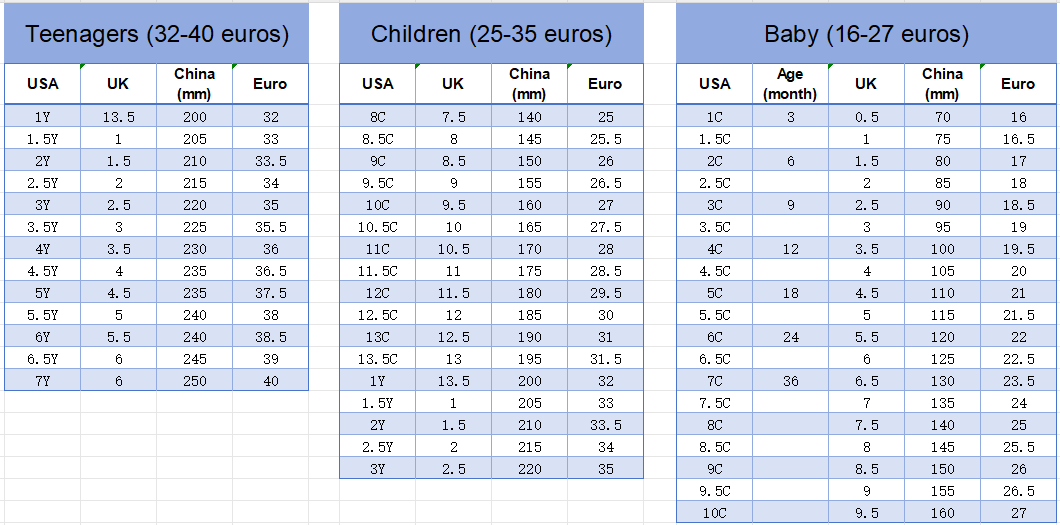This screenshot has height=525, width=1060.
Task: Click the Children (25-35 euros) title cell
Action: point(491,34)
